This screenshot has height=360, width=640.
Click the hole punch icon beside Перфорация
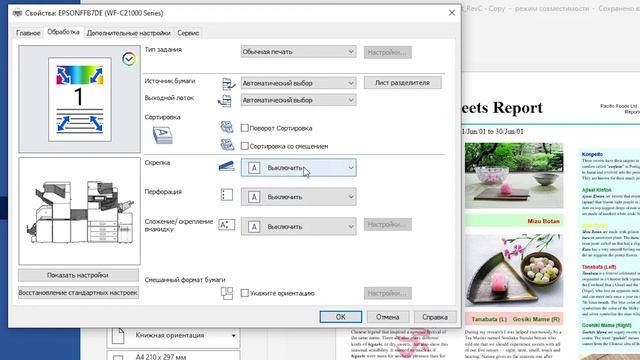[x=227, y=195]
